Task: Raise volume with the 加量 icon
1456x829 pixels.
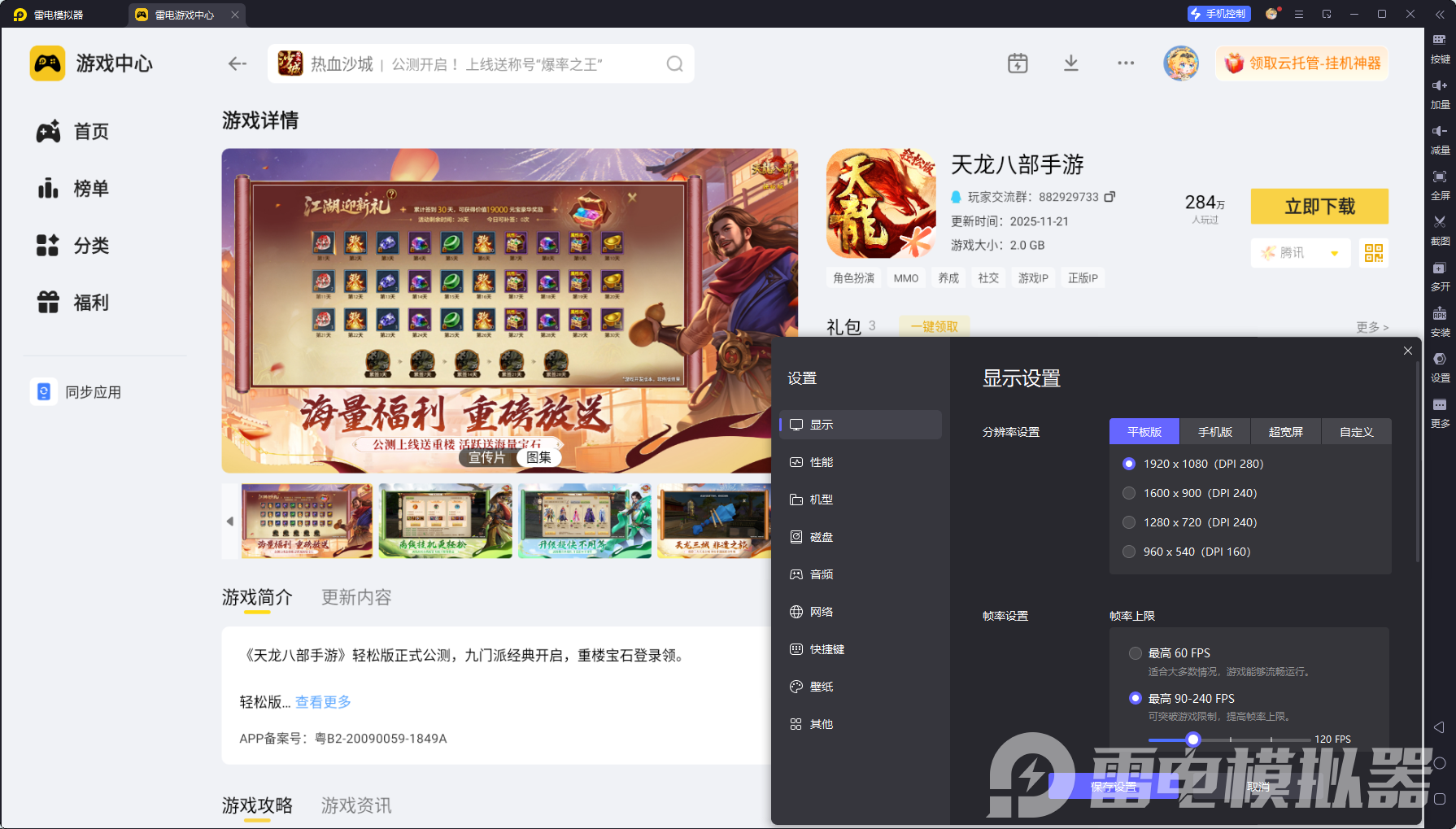Action: [1440, 94]
